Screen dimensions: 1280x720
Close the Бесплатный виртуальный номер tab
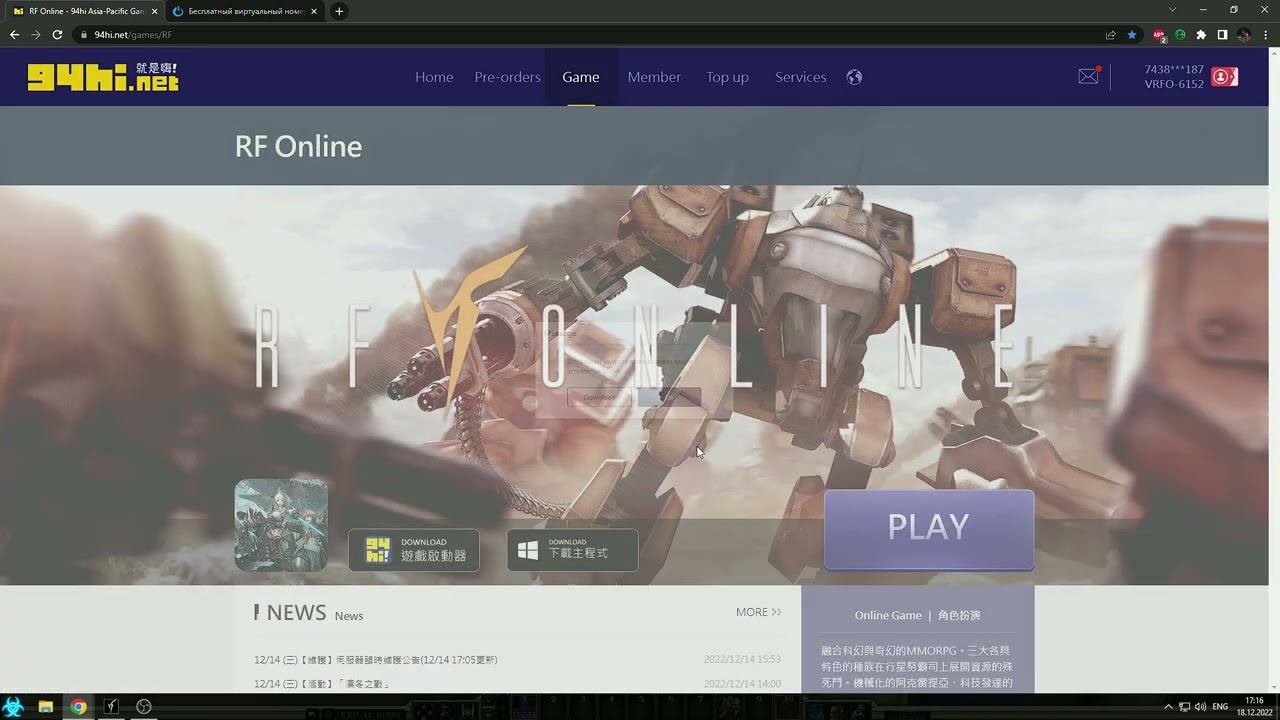(314, 11)
